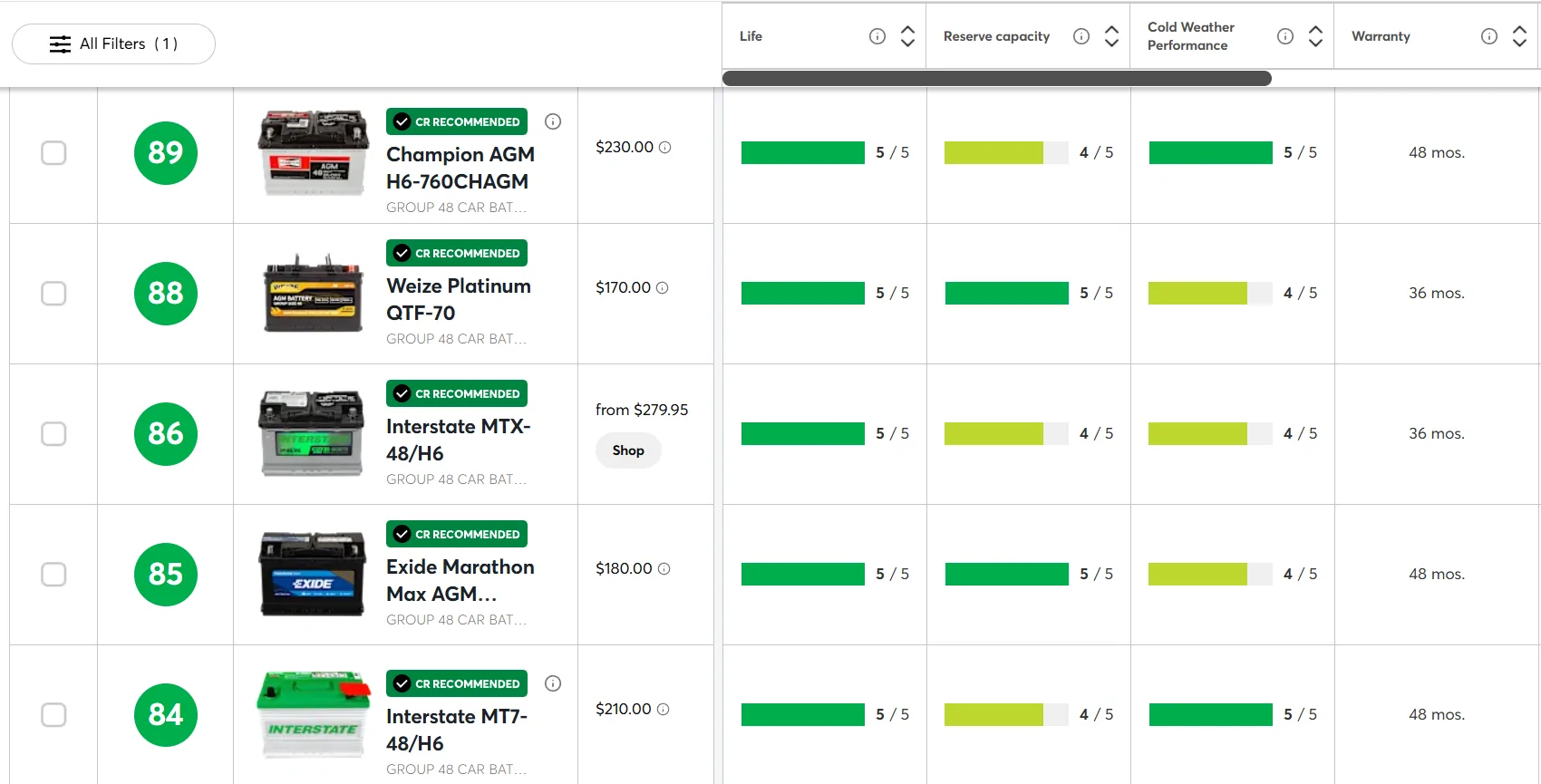Select the Interstate MTX-48/H6 checkbox
This screenshot has height=784, width=1541.
(x=53, y=433)
